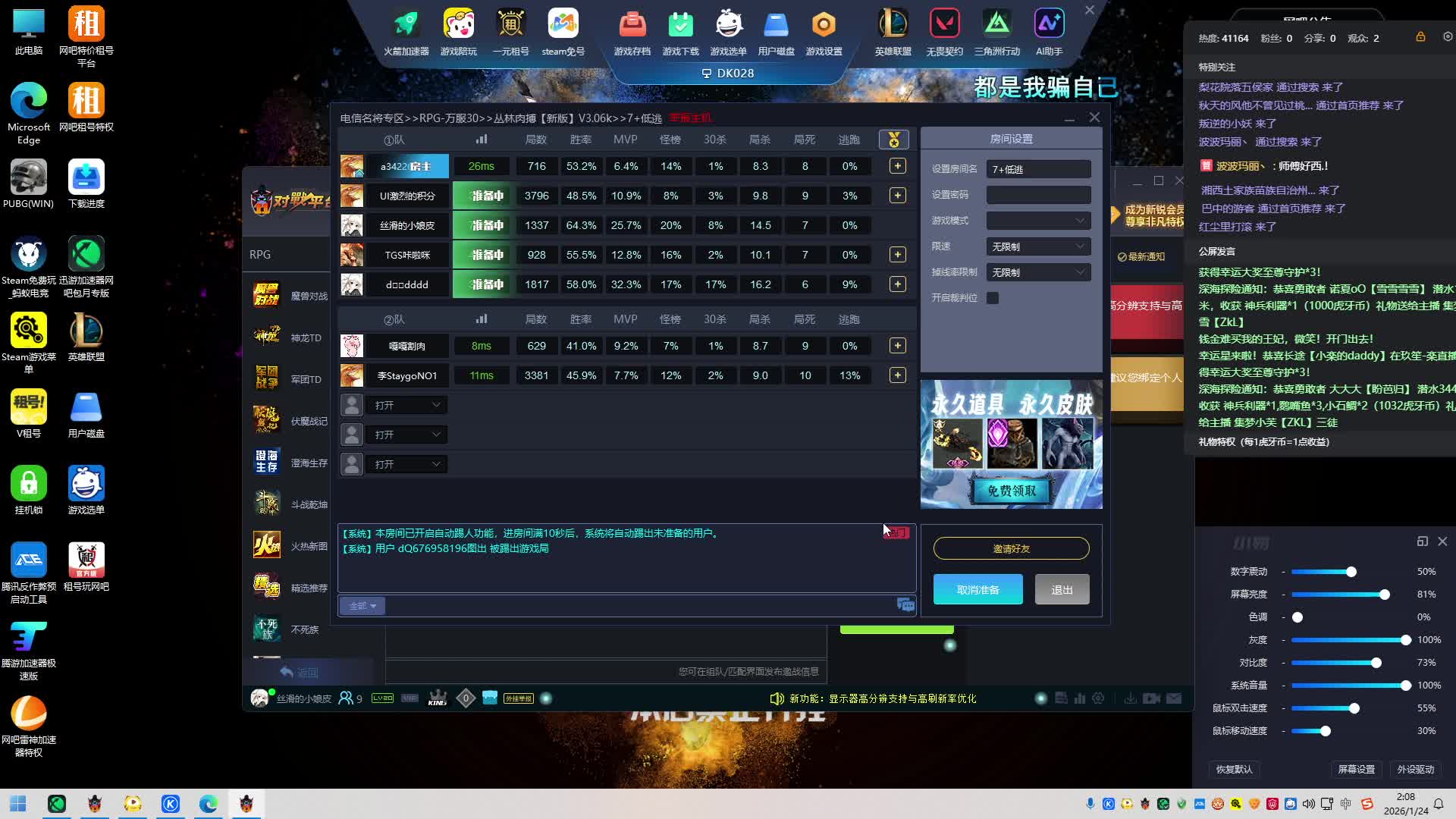
Task: Open the 游戏模式 dropdown
Action: (x=1038, y=221)
